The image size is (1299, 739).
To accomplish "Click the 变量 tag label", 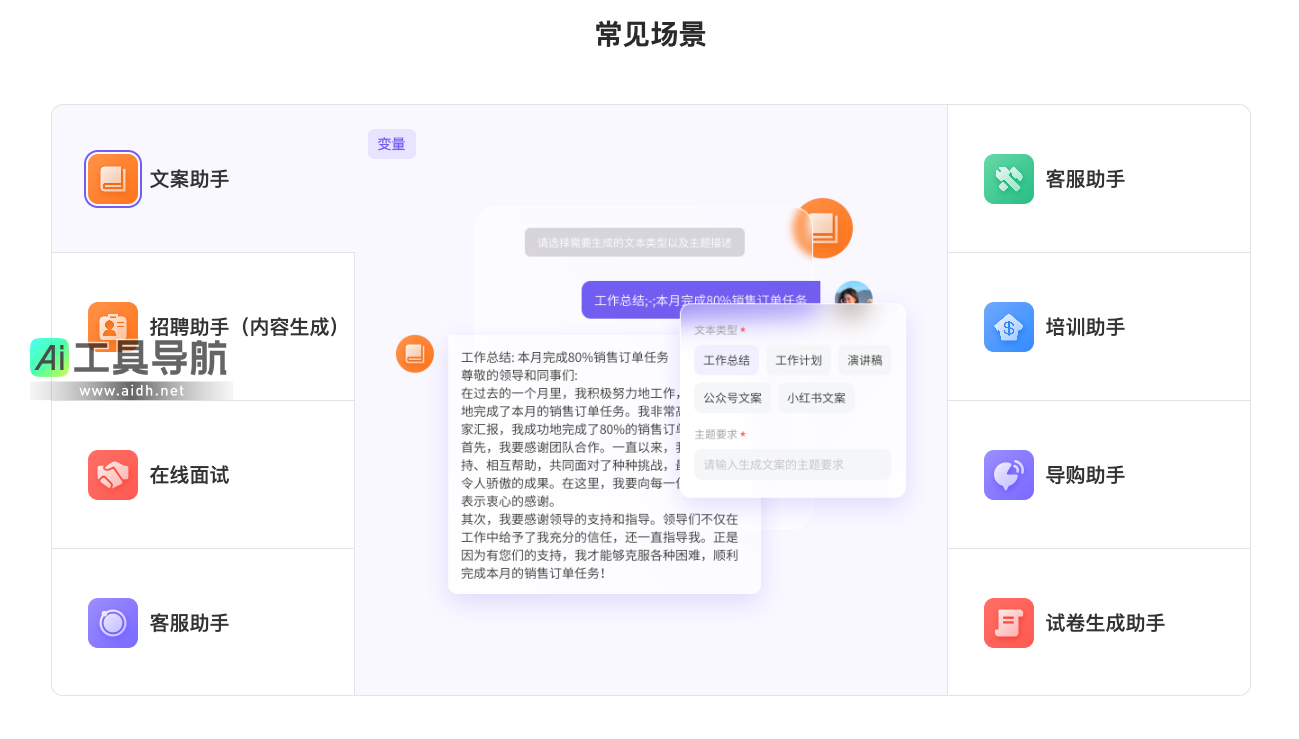I will pyautogui.click(x=392, y=144).
